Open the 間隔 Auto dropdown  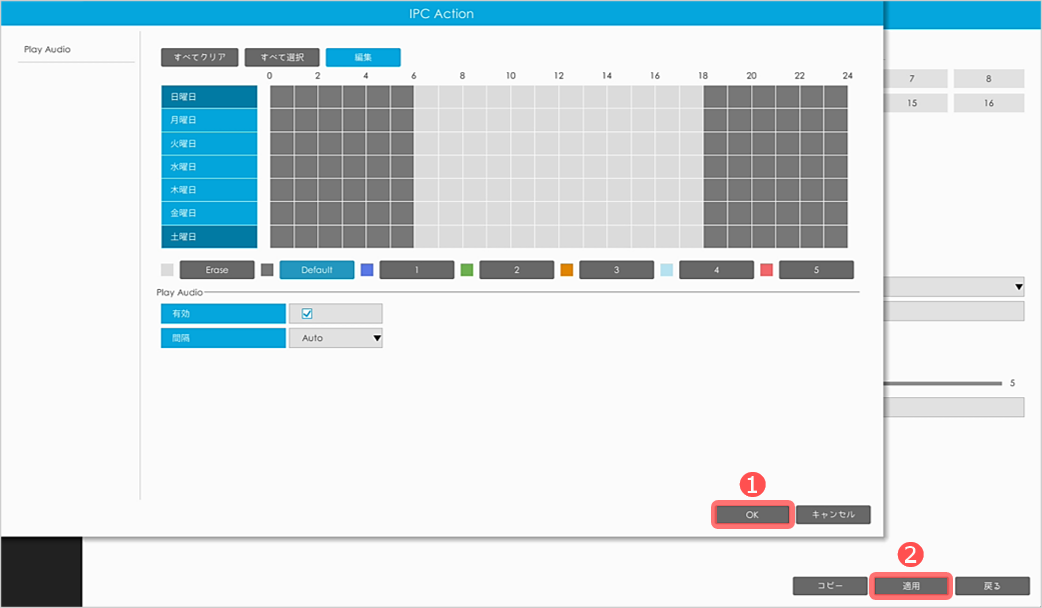(335, 338)
